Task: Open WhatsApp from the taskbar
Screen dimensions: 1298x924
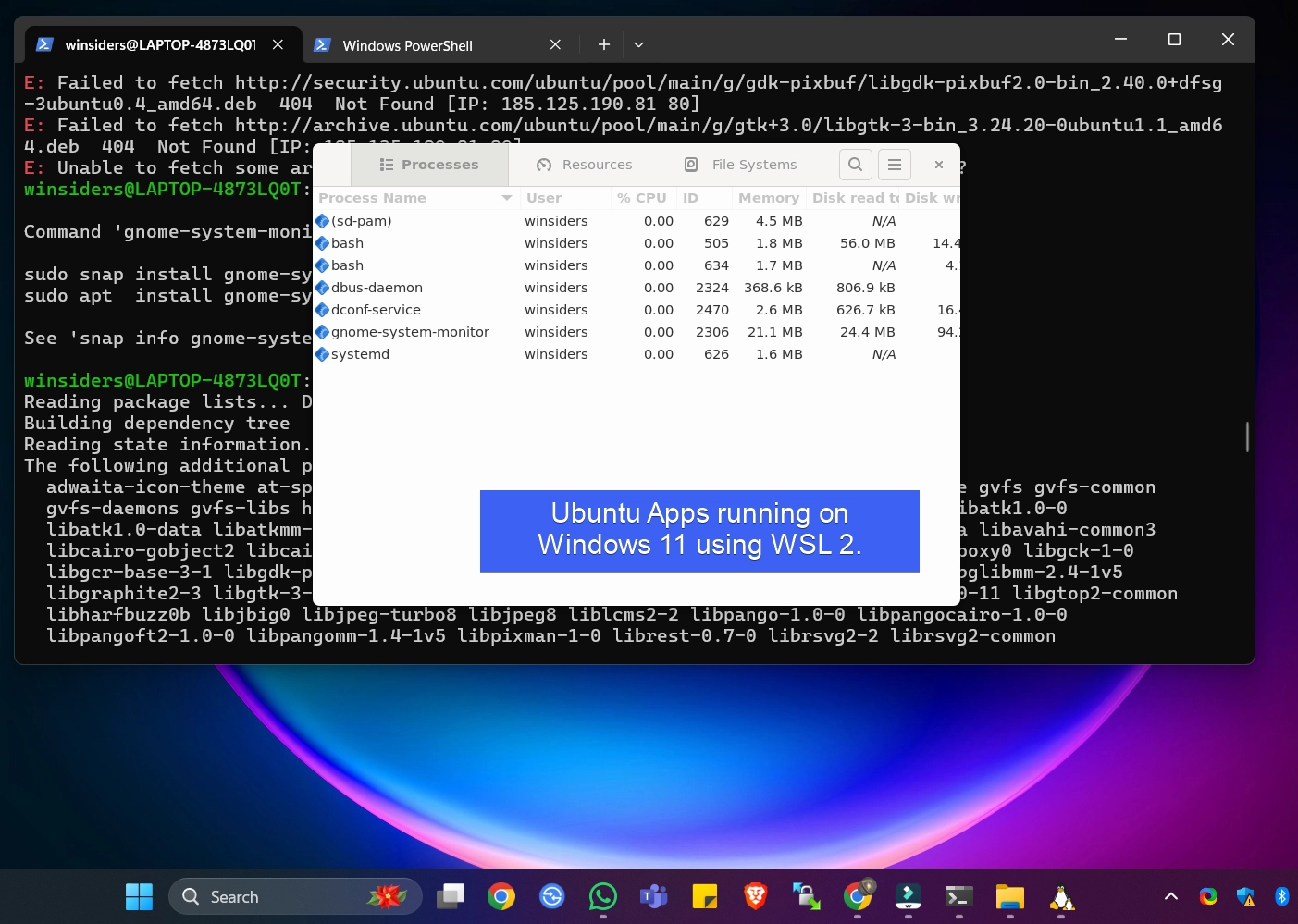Action: [603, 896]
